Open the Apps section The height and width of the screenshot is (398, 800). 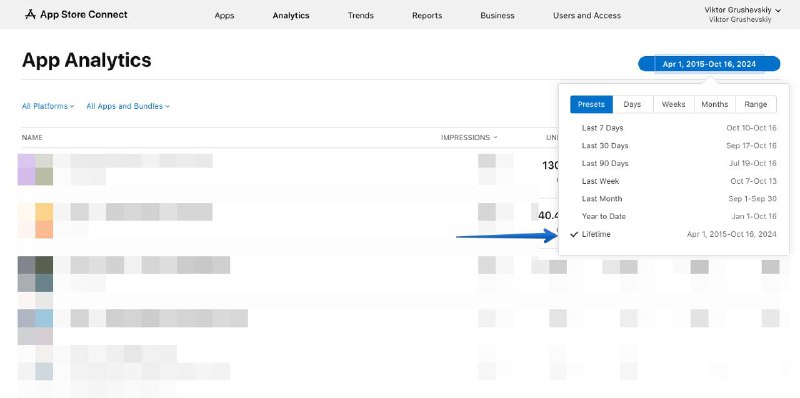(224, 15)
